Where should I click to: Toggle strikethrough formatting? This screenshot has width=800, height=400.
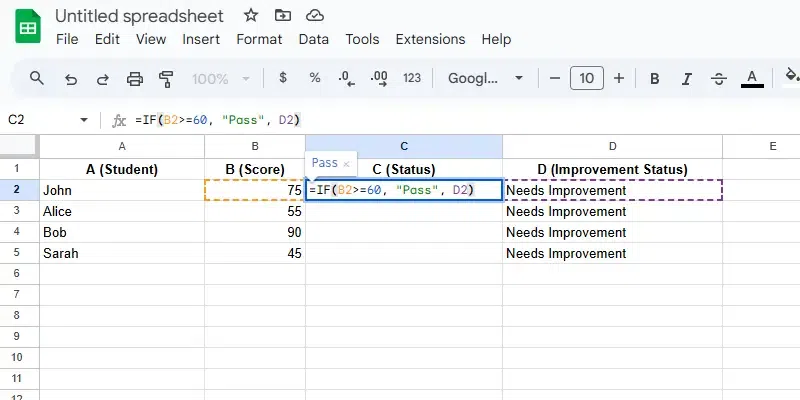coord(719,78)
